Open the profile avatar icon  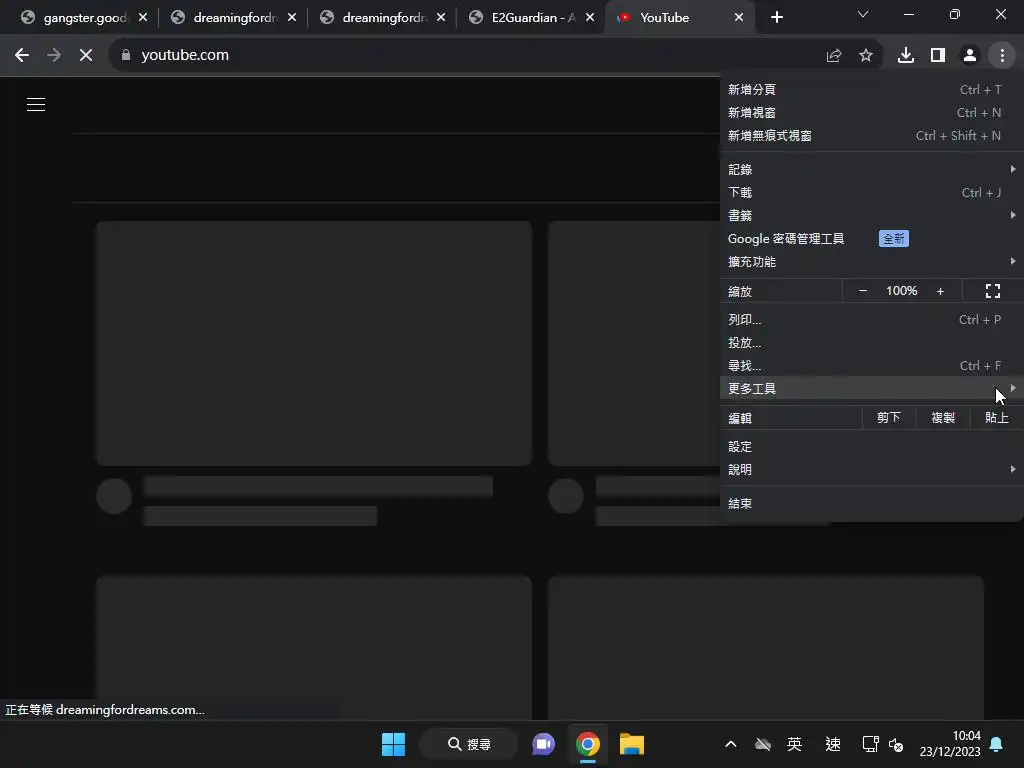[x=970, y=56]
